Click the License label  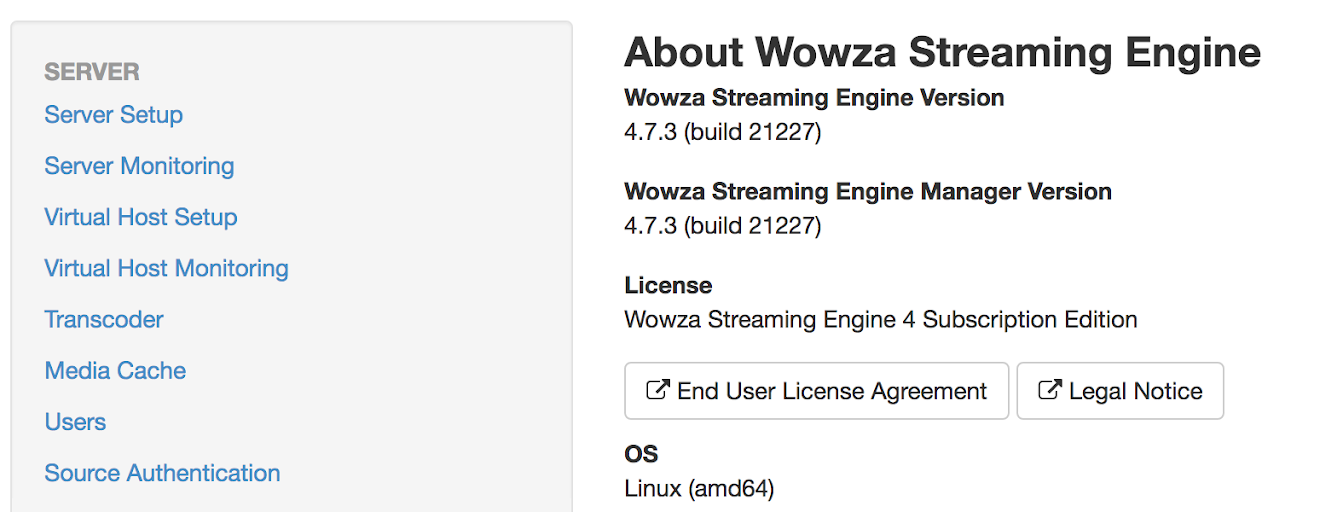tap(668, 286)
